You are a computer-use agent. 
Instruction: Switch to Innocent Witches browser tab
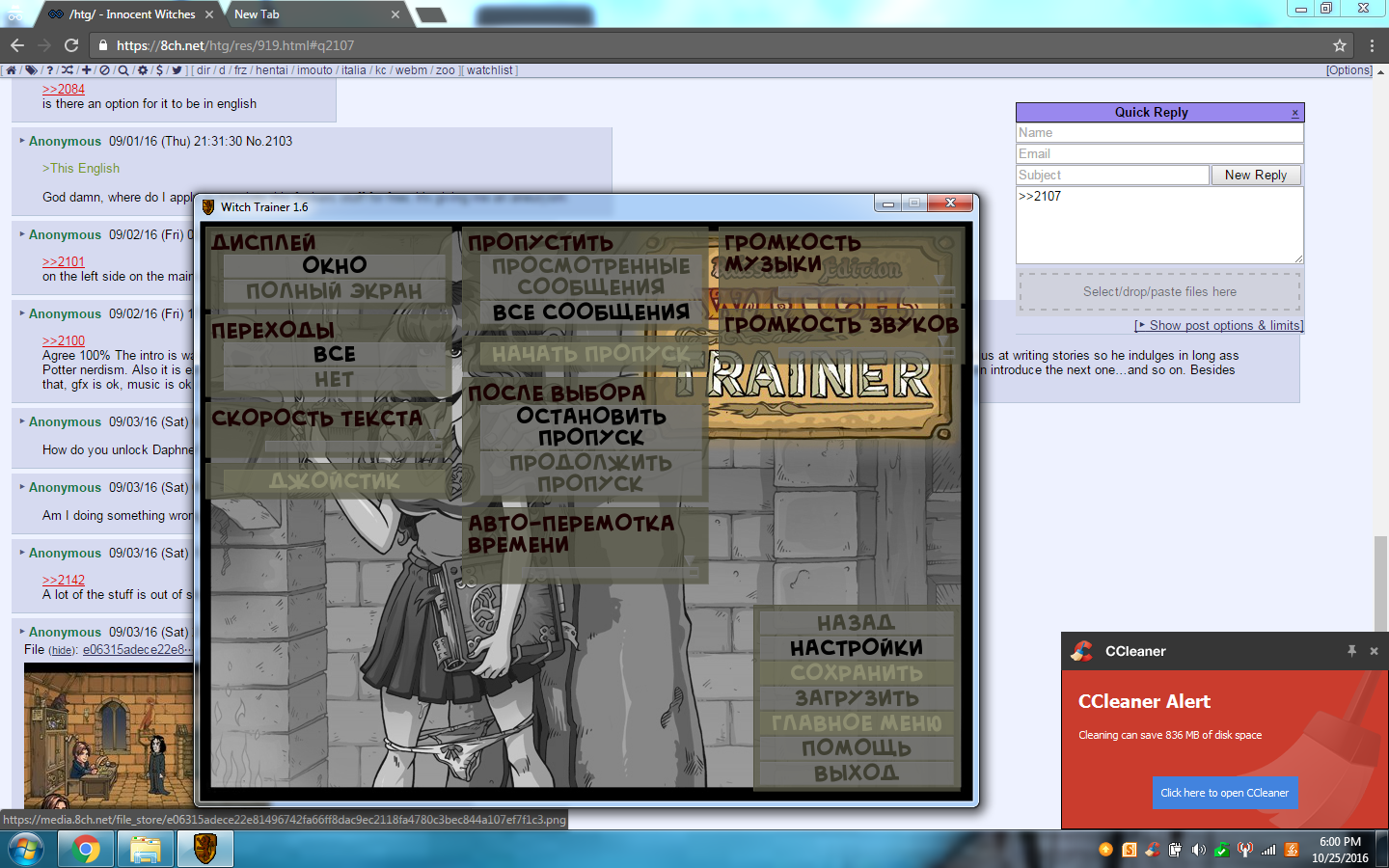click(132, 14)
